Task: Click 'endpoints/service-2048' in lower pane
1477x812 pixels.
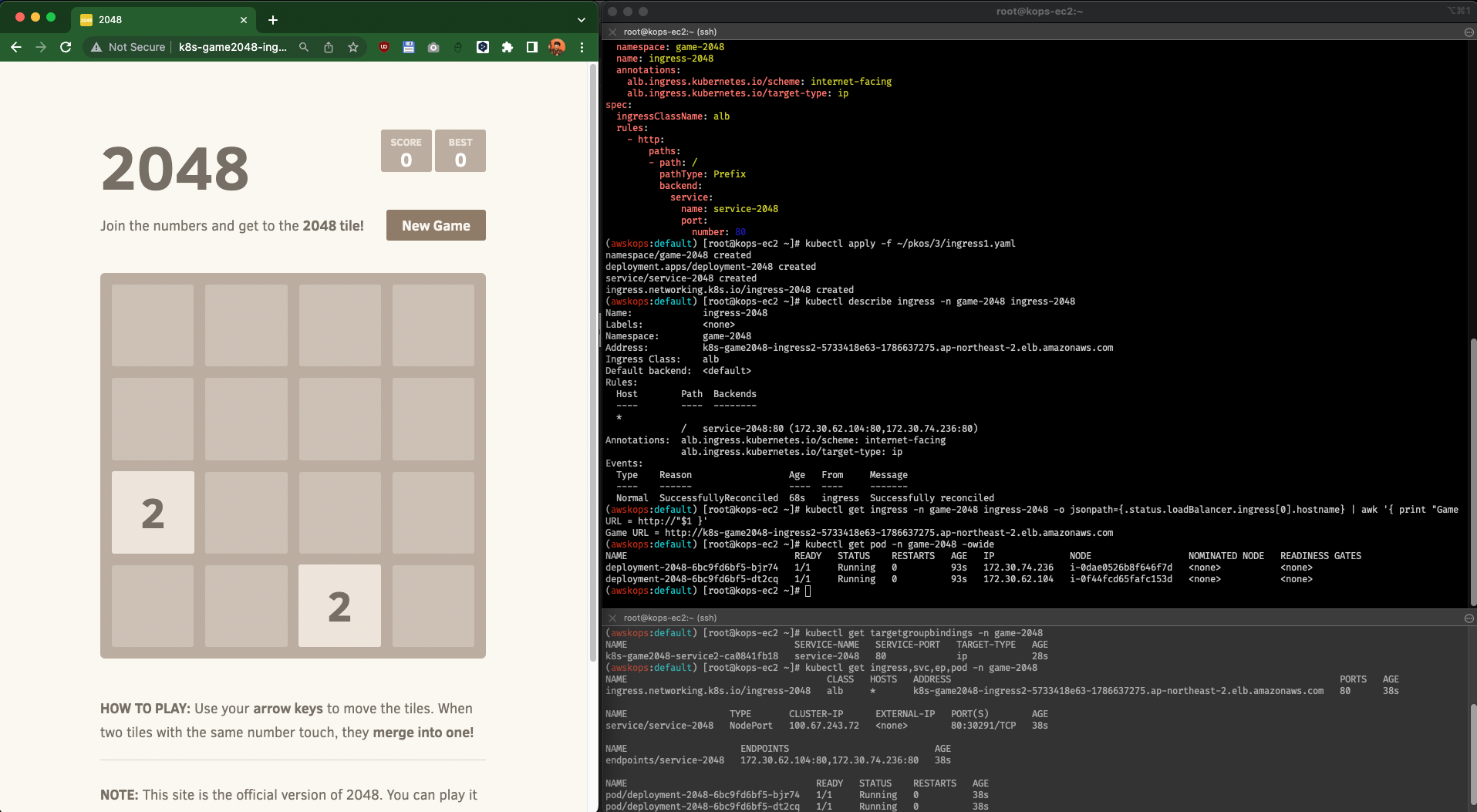Action: [x=665, y=760]
